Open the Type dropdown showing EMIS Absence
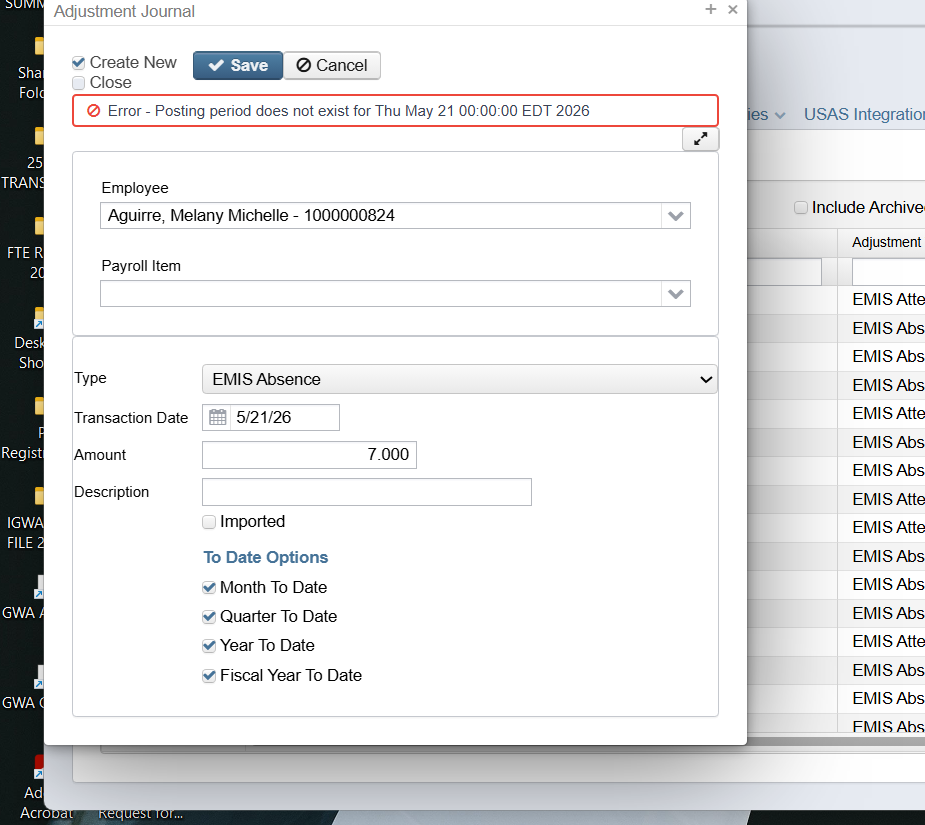This screenshot has height=825, width=925. (459, 380)
